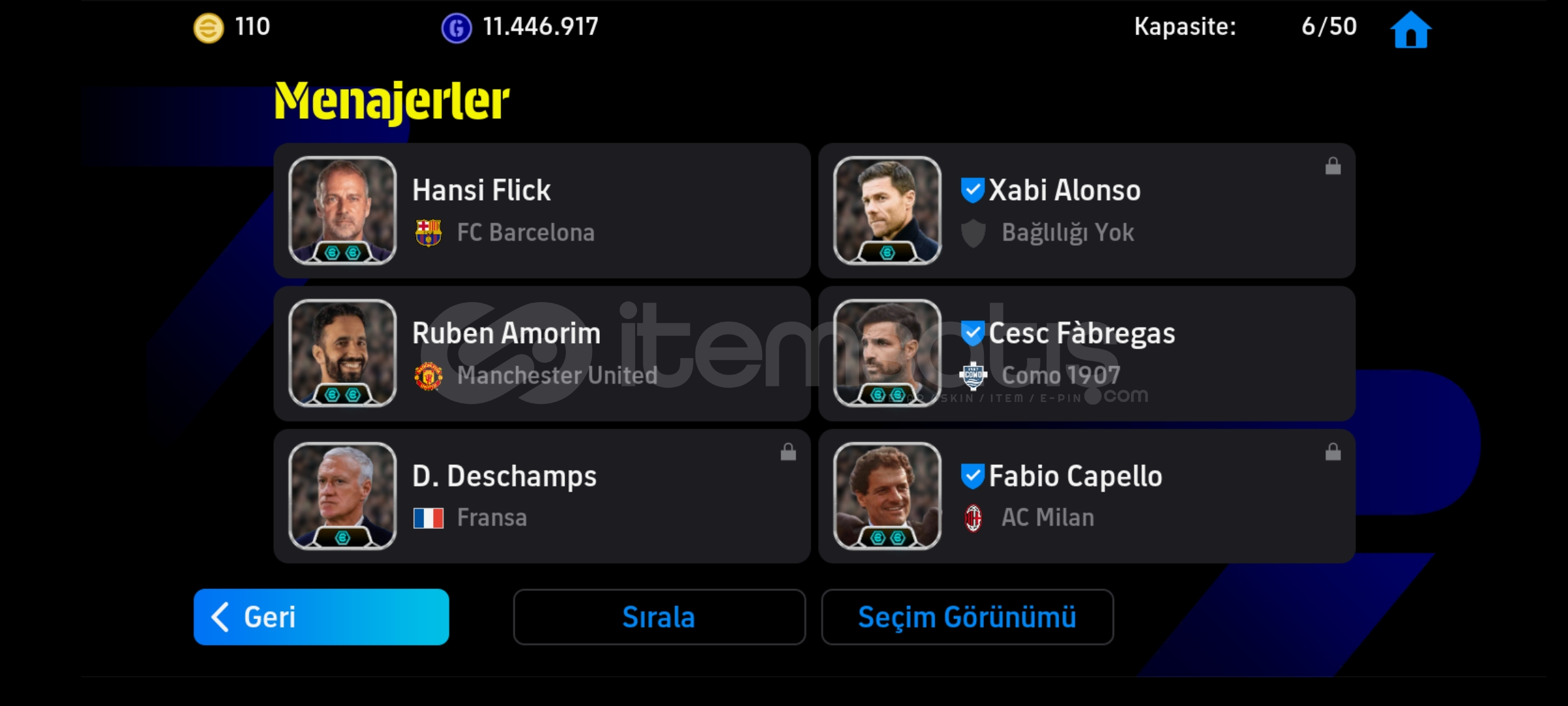Tap the blue home icon

[x=1411, y=29]
